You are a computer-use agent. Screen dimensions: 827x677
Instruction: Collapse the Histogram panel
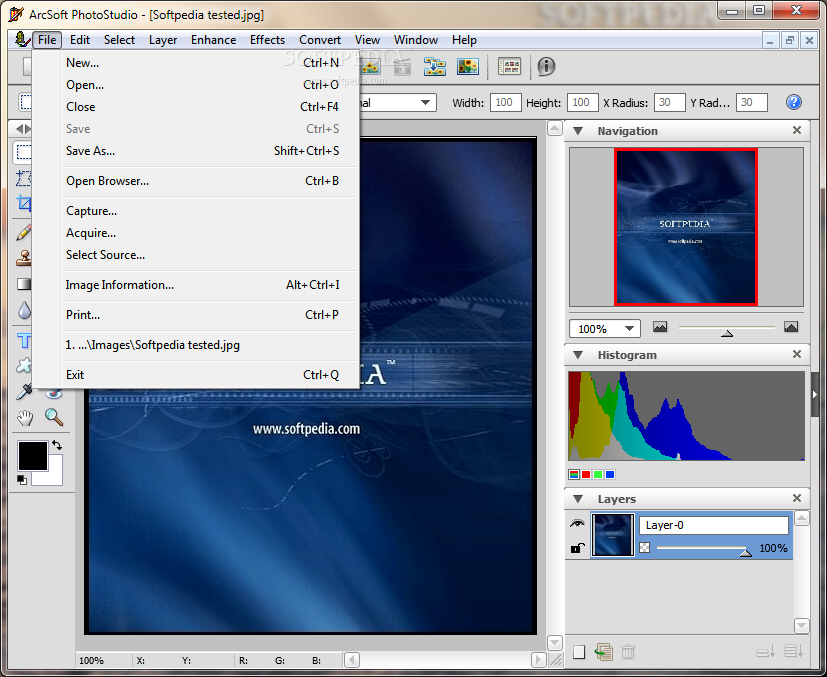click(578, 355)
